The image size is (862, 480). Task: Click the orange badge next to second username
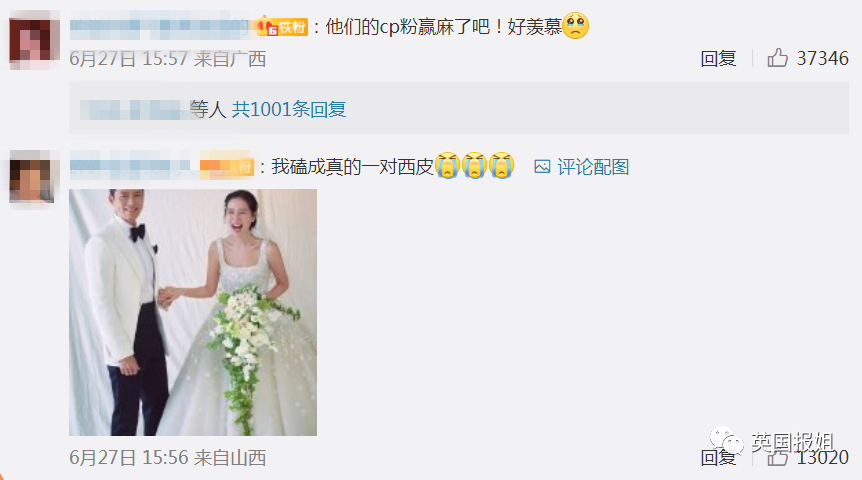(x=226, y=167)
